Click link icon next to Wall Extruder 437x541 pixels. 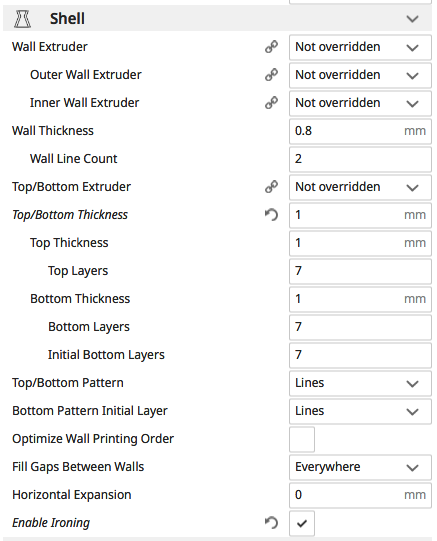pyautogui.click(x=271, y=47)
